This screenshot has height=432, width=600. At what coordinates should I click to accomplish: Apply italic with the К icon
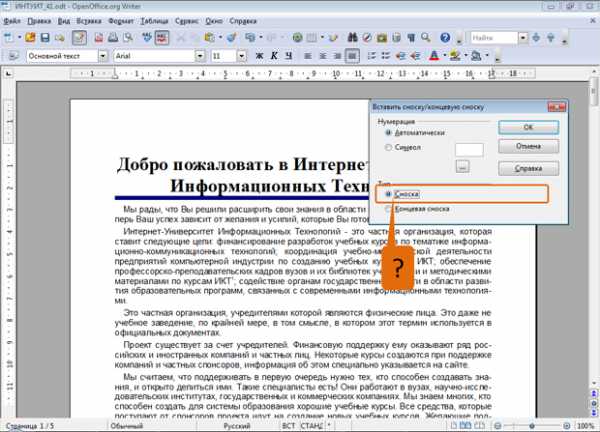274,56
